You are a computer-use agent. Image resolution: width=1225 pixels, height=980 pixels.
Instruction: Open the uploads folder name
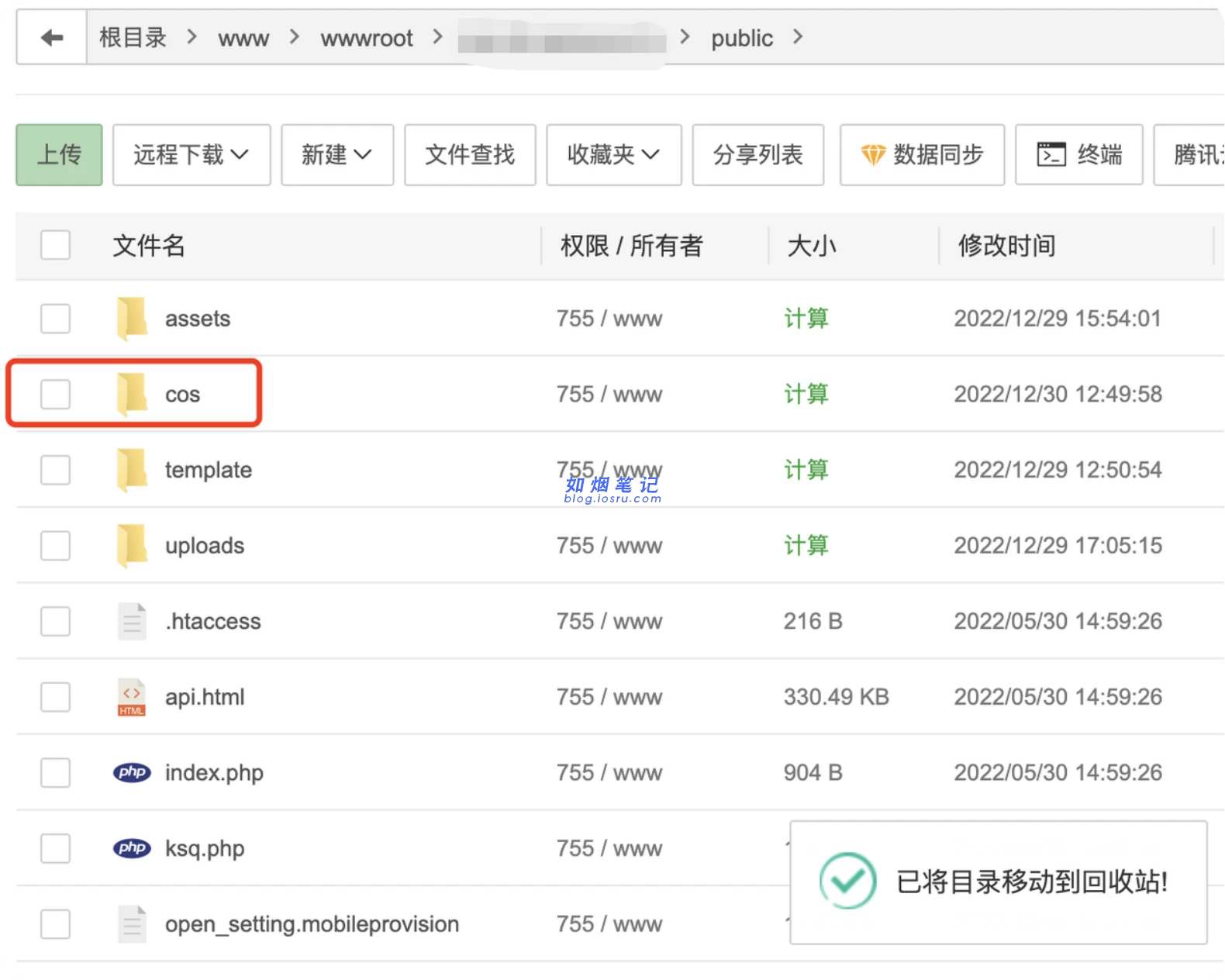[x=205, y=546]
